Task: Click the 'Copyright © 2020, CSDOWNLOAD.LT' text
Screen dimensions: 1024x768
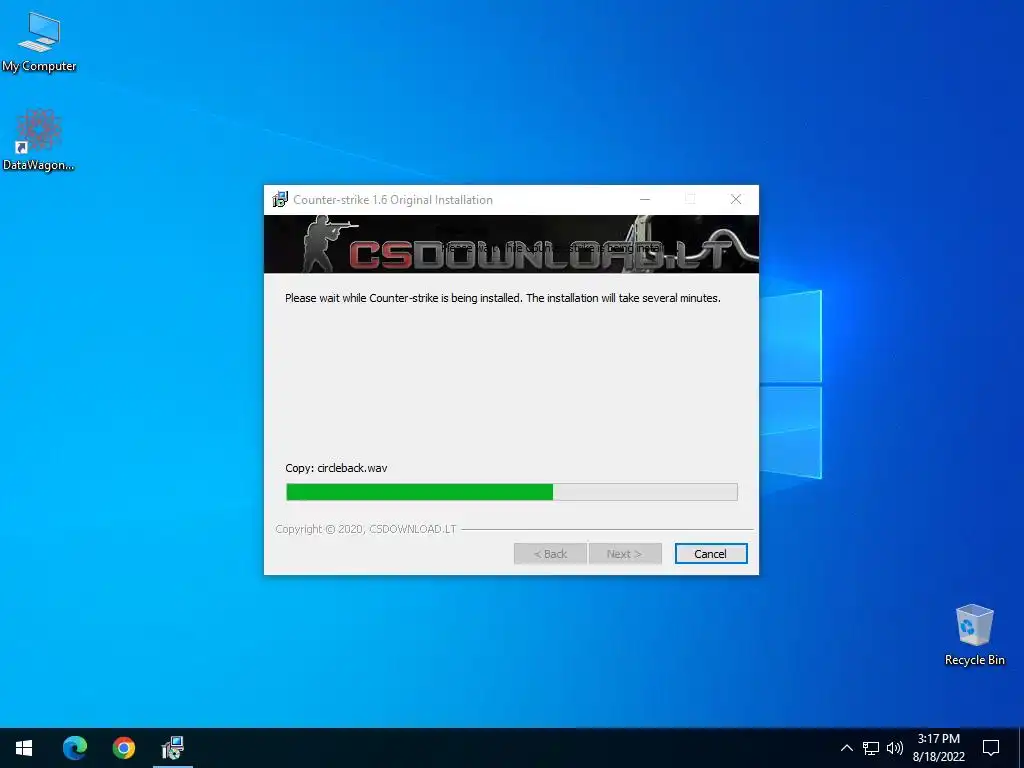Action: [366, 529]
